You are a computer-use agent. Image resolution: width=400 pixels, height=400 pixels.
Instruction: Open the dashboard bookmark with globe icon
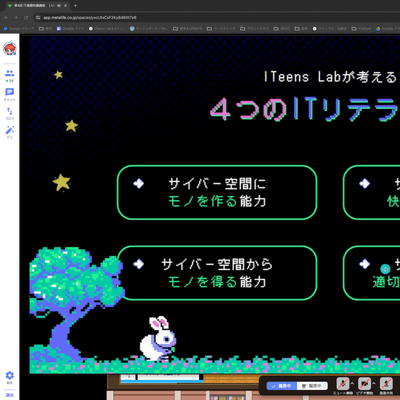pos(149,29)
